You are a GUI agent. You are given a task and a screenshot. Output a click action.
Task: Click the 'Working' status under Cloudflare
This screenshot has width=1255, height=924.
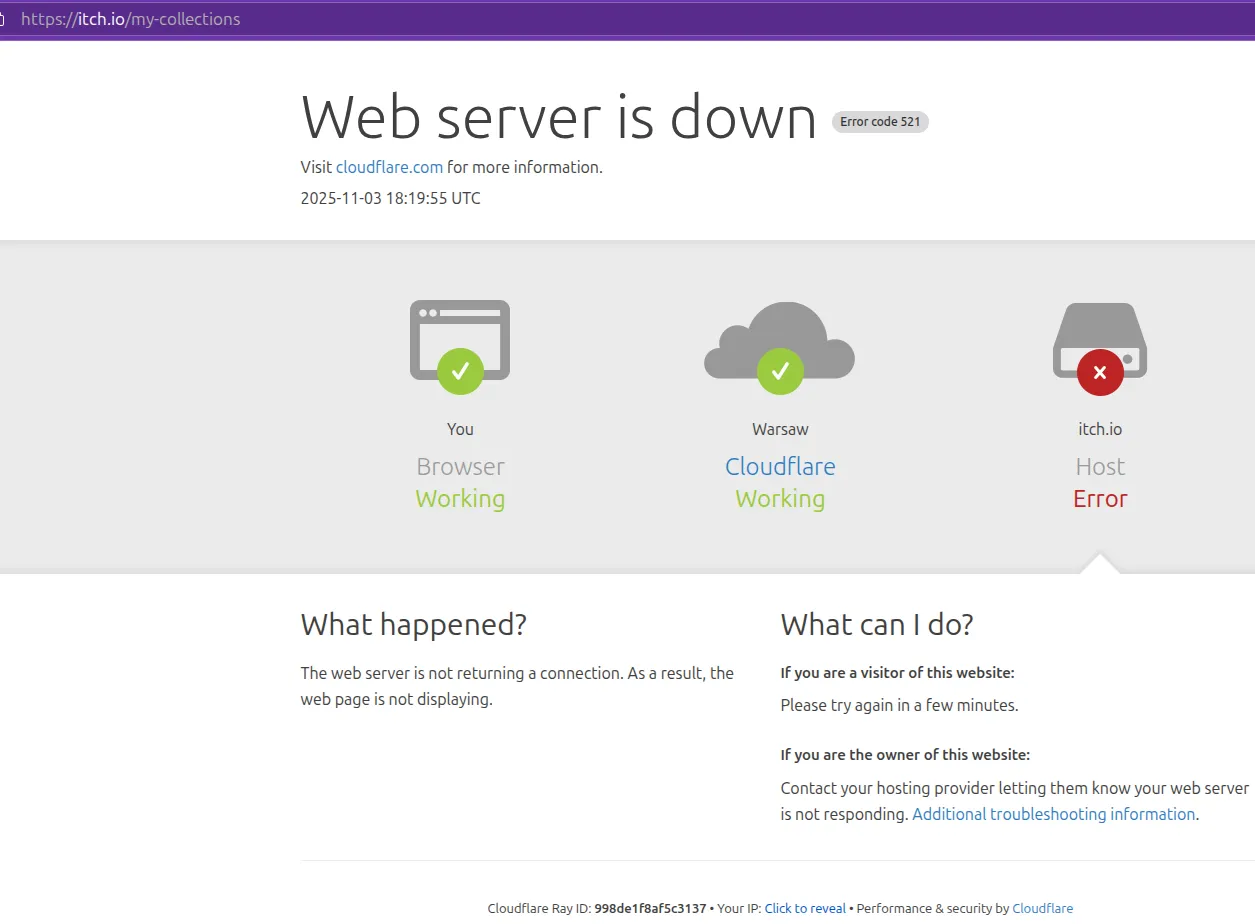[x=780, y=498]
